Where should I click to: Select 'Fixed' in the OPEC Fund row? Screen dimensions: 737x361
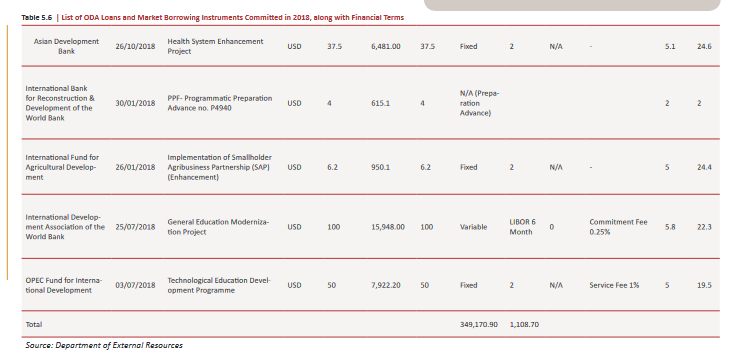tap(469, 285)
